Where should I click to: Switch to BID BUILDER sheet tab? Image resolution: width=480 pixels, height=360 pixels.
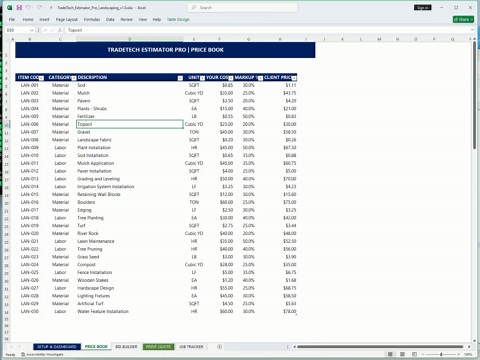pyautogui.click(x=126, y=347)
